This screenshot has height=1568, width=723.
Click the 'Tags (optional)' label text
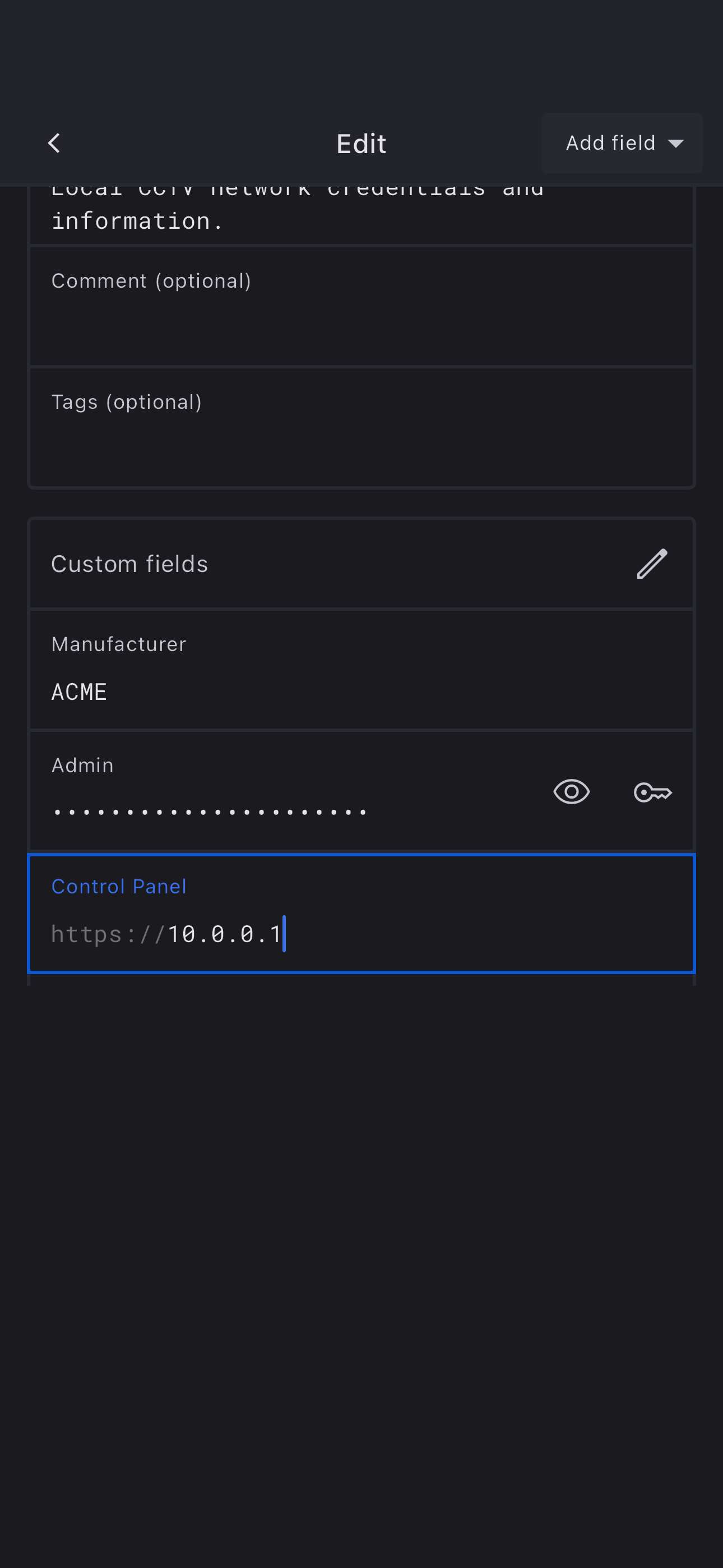[126, 402]
